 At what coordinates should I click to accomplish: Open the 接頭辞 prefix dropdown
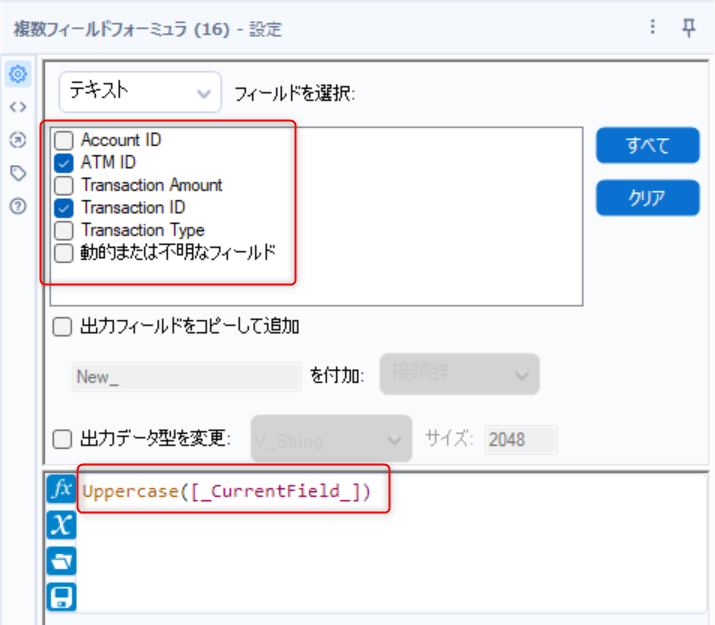[x=460, y=374]
